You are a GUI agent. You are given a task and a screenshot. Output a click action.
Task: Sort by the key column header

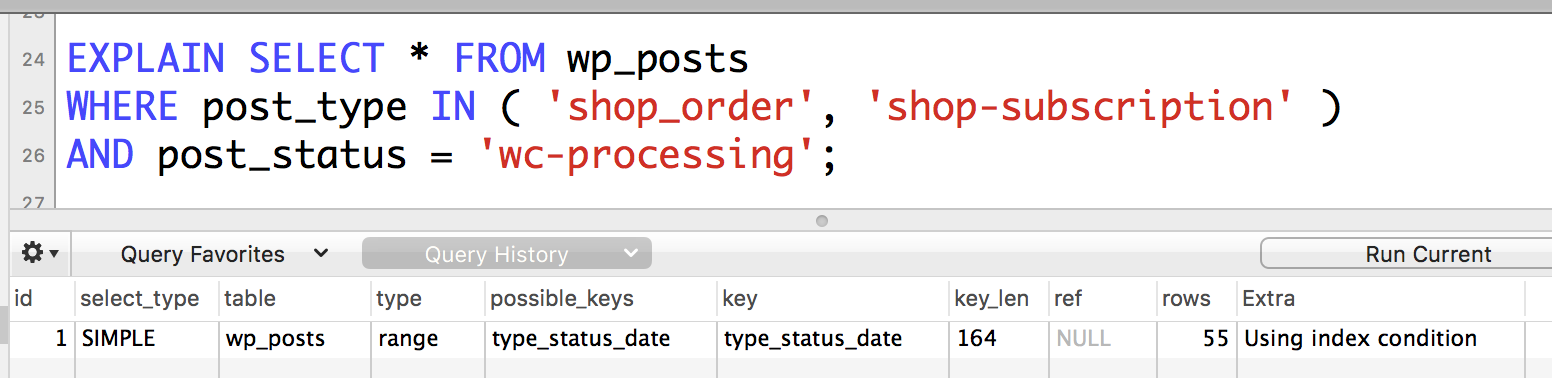coord(832,298)
